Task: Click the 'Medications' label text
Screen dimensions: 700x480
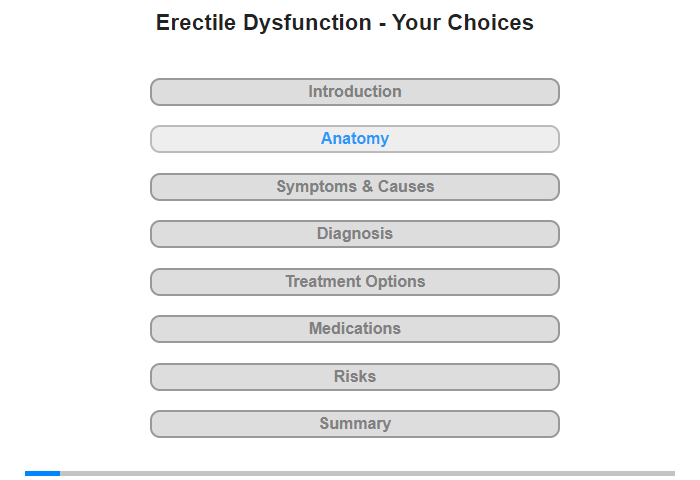Action: pos(355,329)
